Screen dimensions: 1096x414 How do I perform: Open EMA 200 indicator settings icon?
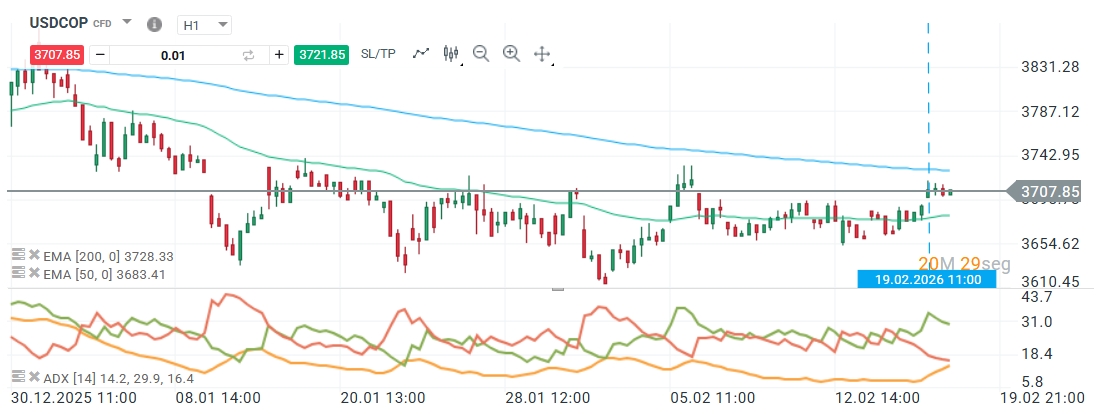(17, 256)
